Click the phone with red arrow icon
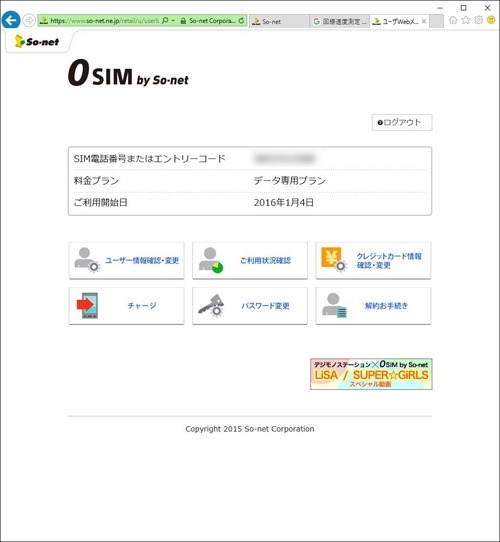Image resolution: width=500 pixels, height=542 pixels. click(x=87, y=305)
